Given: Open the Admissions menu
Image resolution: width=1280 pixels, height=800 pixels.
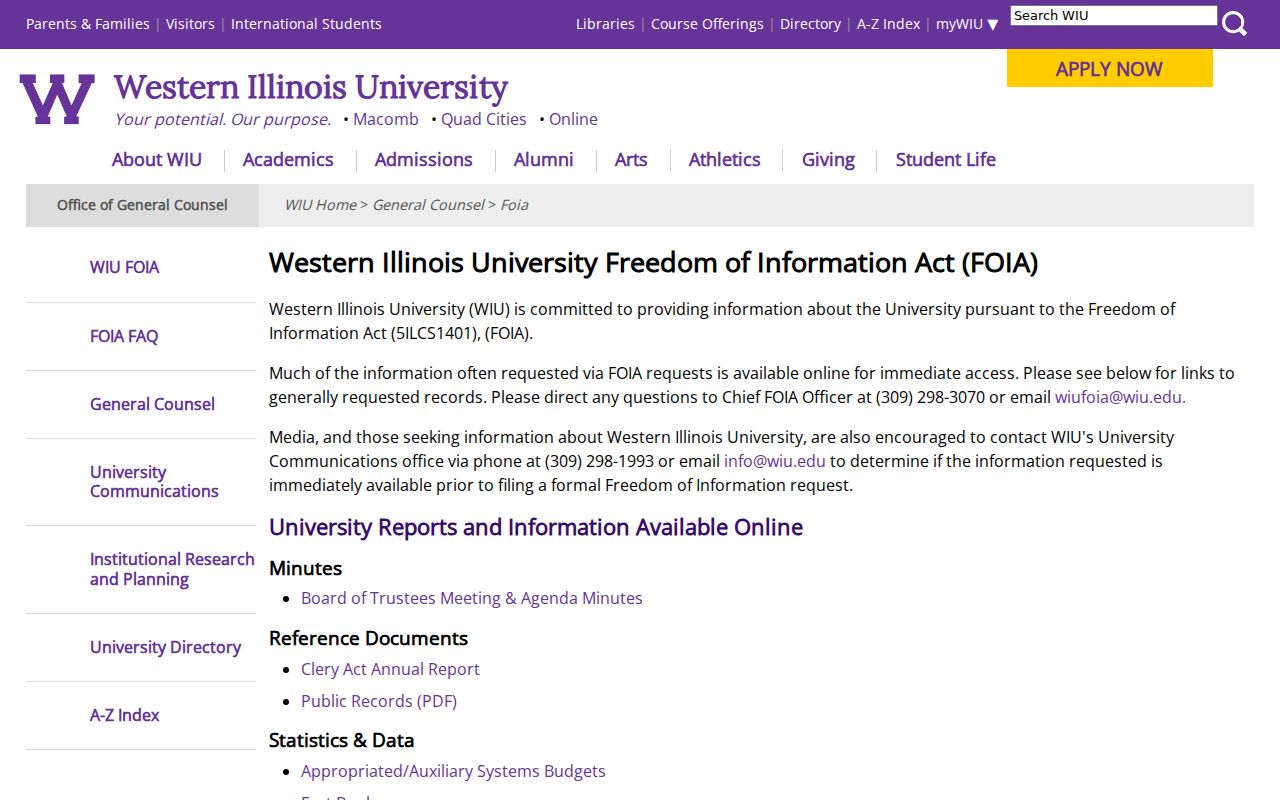Looking at the screenshot, I should coord(423,160).
